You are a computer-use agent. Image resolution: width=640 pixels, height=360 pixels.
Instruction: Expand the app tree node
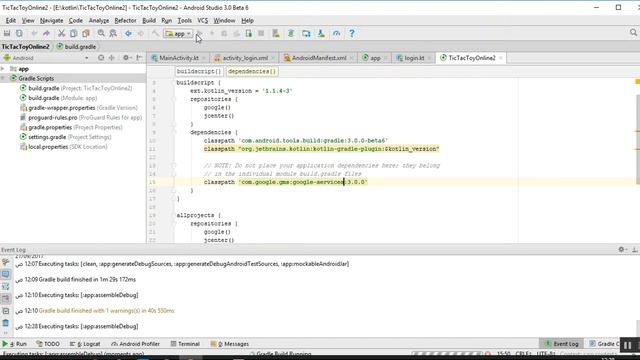[3, 69]
